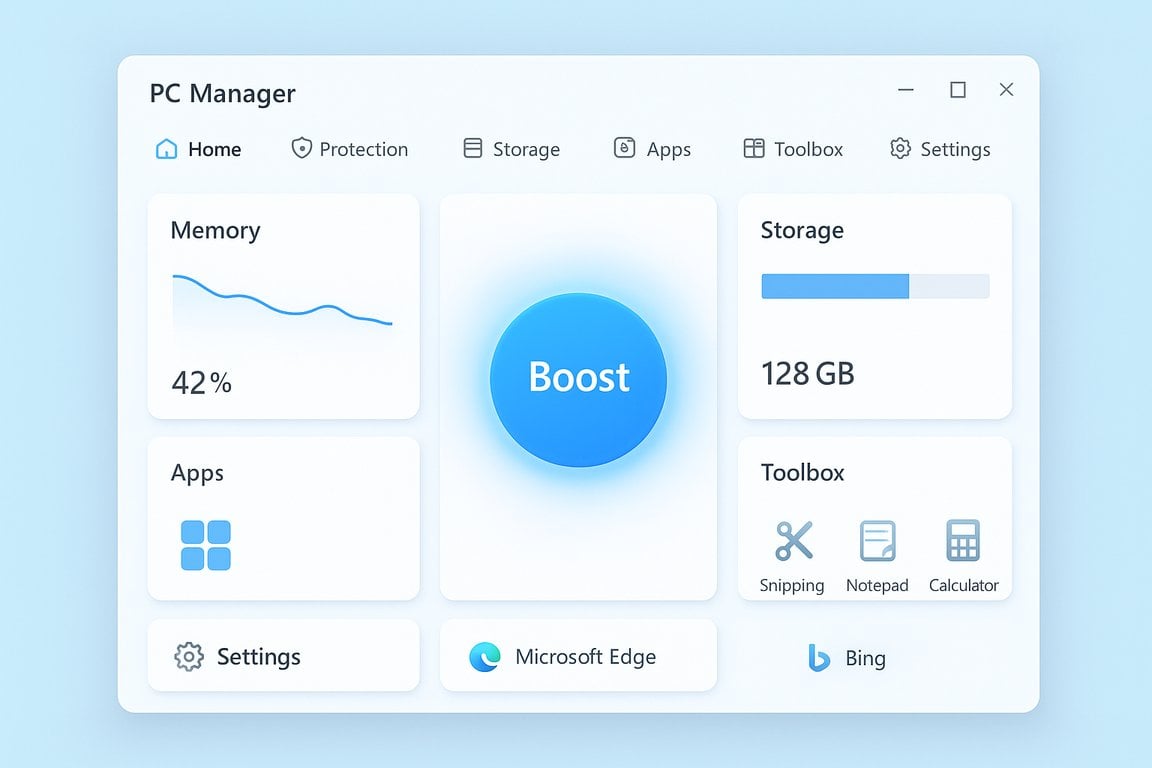Switch to the Protection tab
The image size is (1152, 768).
click(x=350, y=149)
